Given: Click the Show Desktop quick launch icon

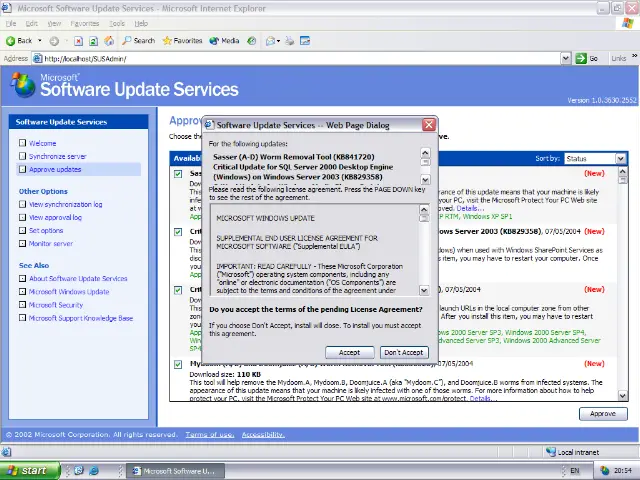Looking at the screenshot, I should pos(79,470).
